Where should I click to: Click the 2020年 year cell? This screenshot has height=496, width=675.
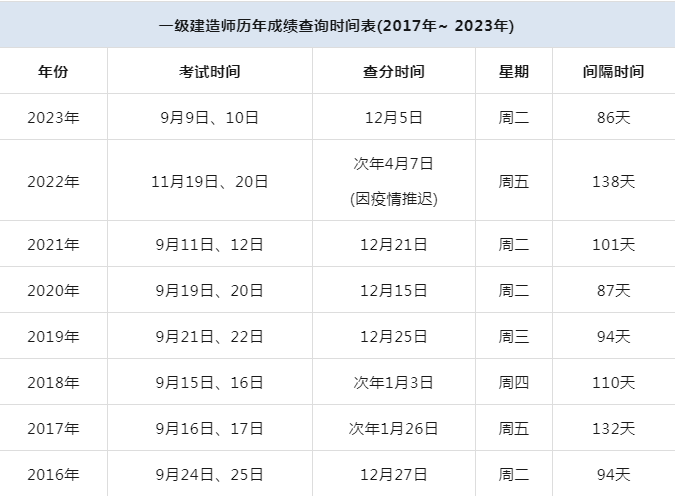[54, 290]
